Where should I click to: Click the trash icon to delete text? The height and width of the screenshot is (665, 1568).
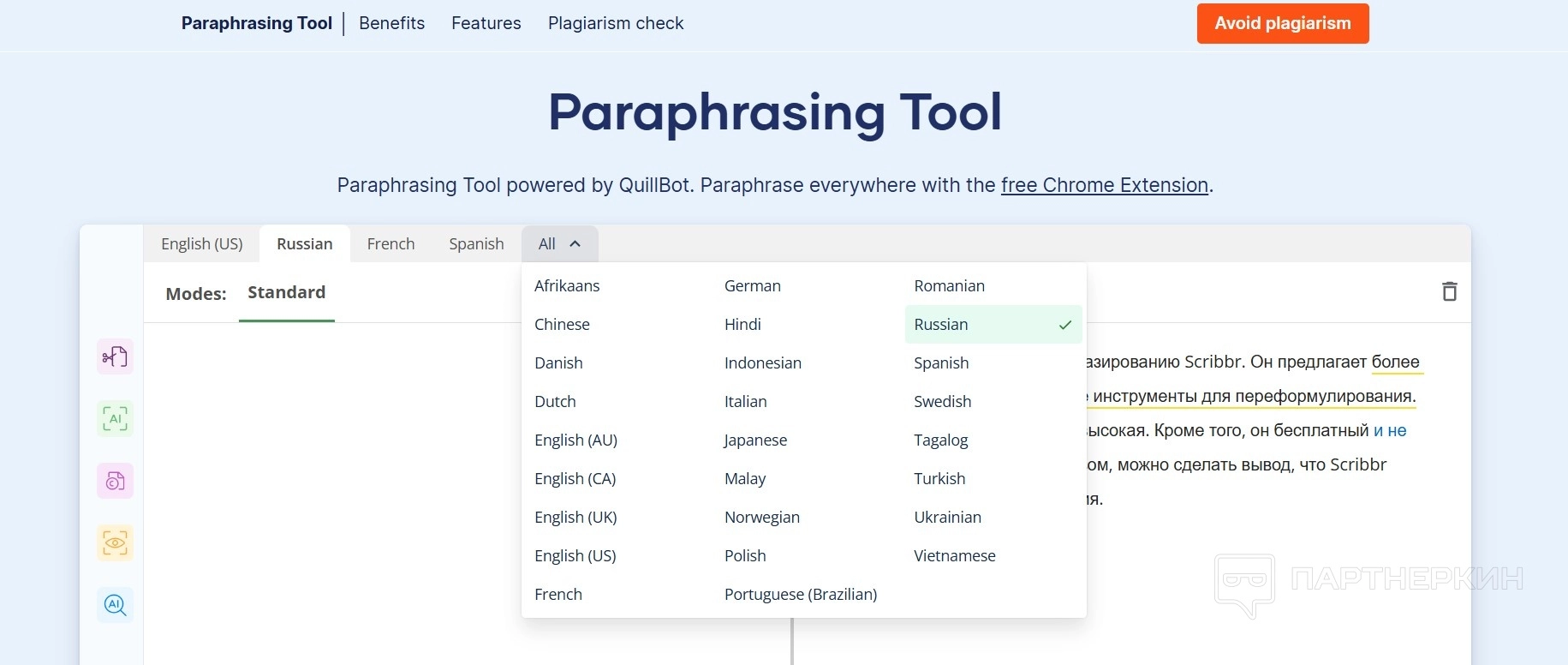point(1449,291)
